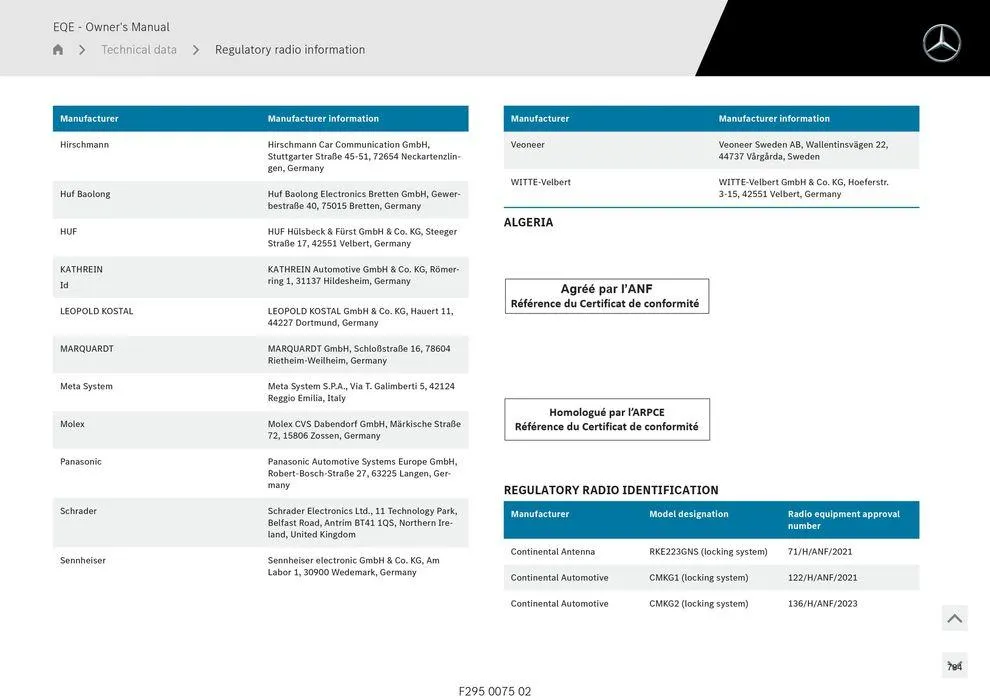Viewport: 990px width, 700px height.
Task: Click the chevron before Regulatory radio information
Action: (196, 50)
